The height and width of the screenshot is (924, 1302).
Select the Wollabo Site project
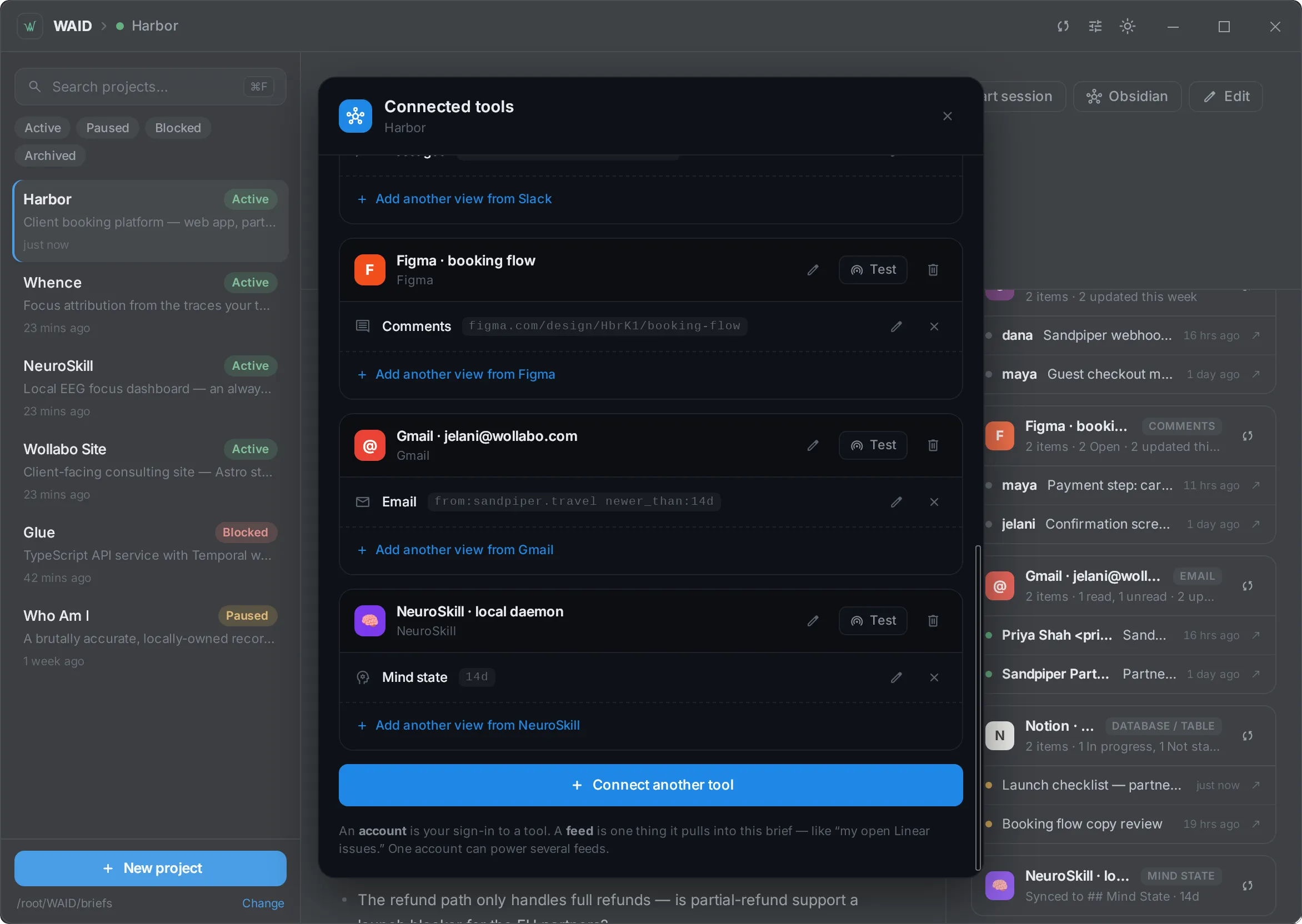click(150, 471)
